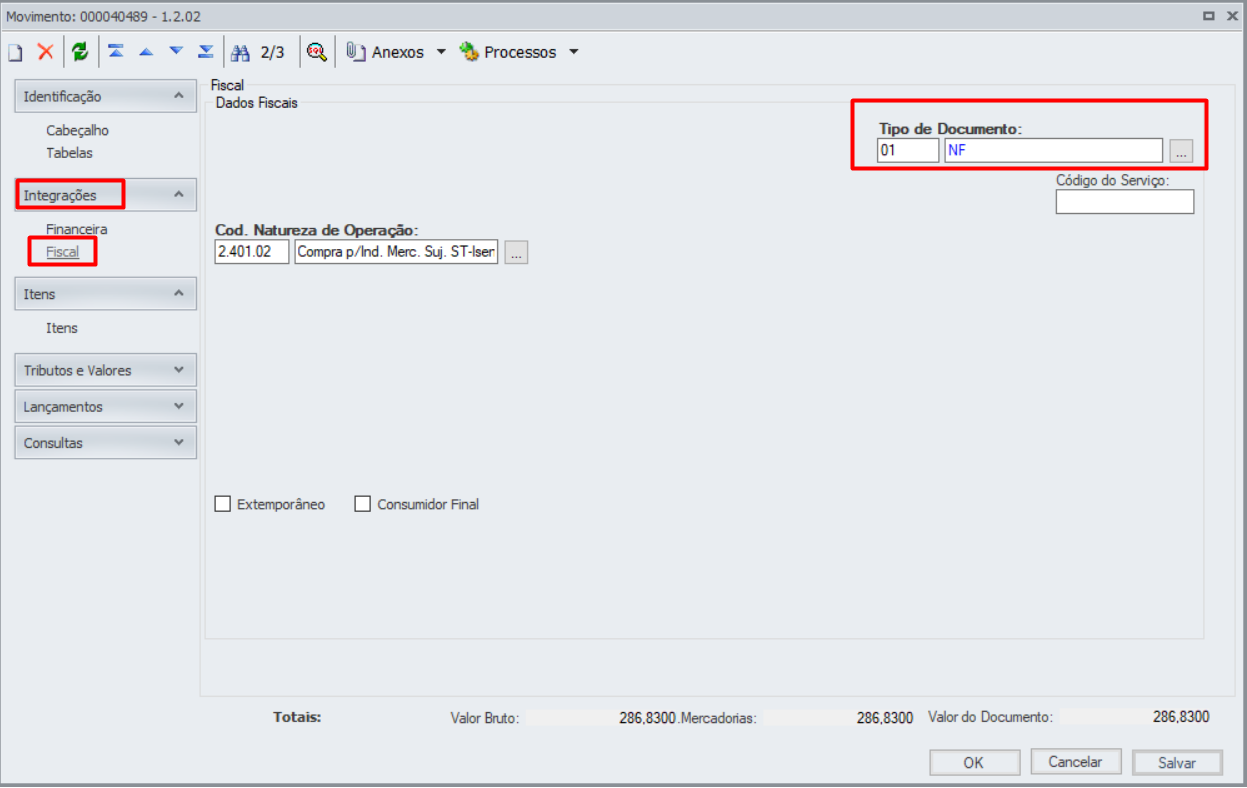Go to last record arrow icon
The image size is (1247, 788).
(x=205, y=51)
